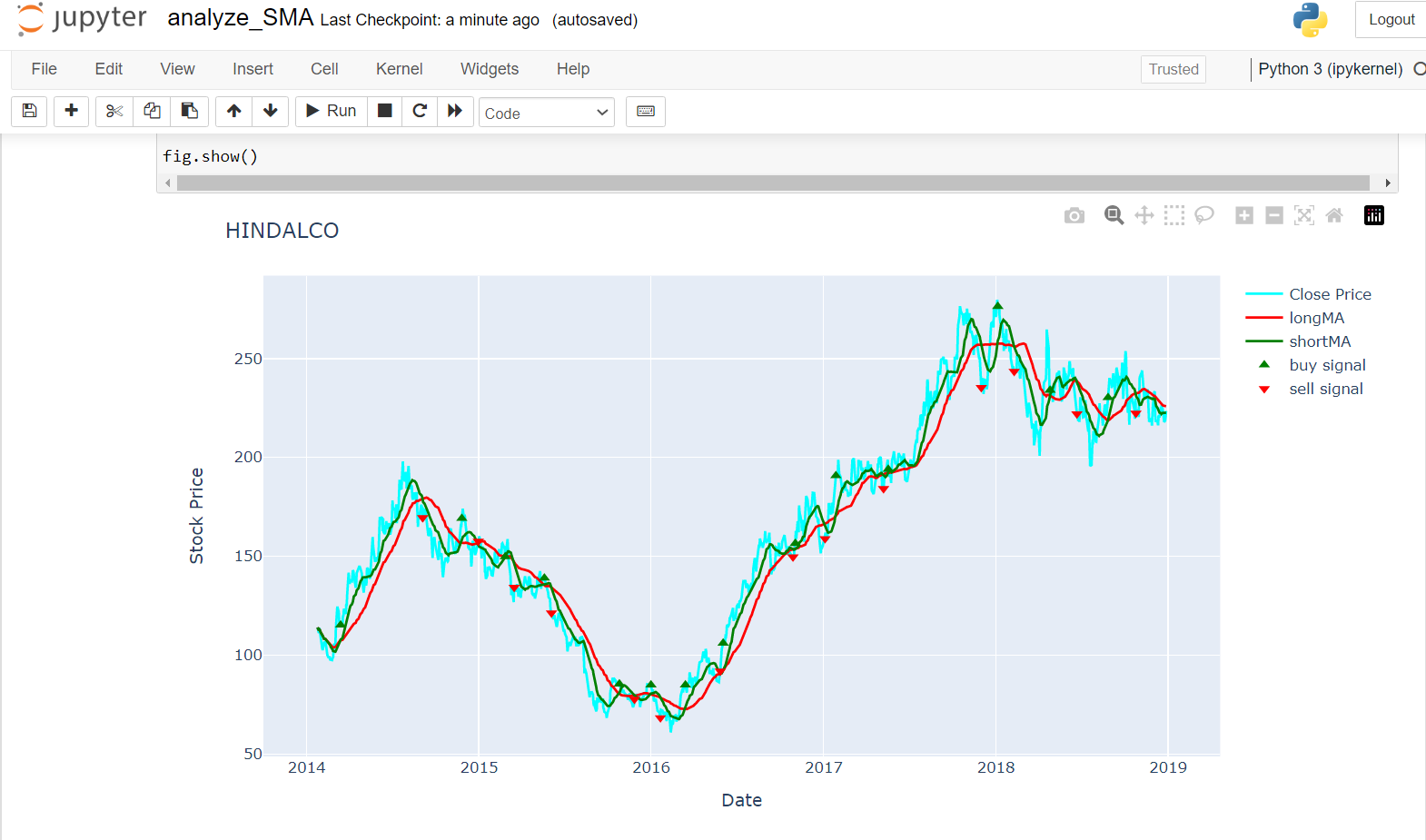The width and height of the screenshot is (1426, 840).
Task: Rename notebook title analyze_SMA
Action: click(241, 18)
